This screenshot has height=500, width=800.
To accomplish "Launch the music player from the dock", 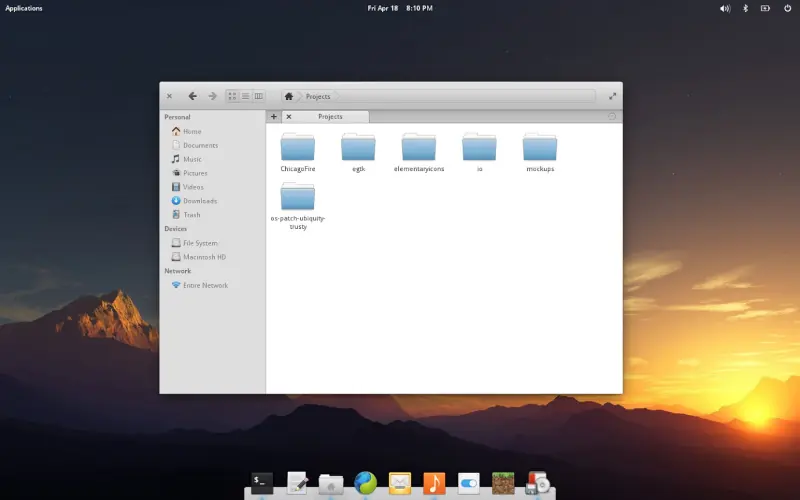I will coord(434,483).
